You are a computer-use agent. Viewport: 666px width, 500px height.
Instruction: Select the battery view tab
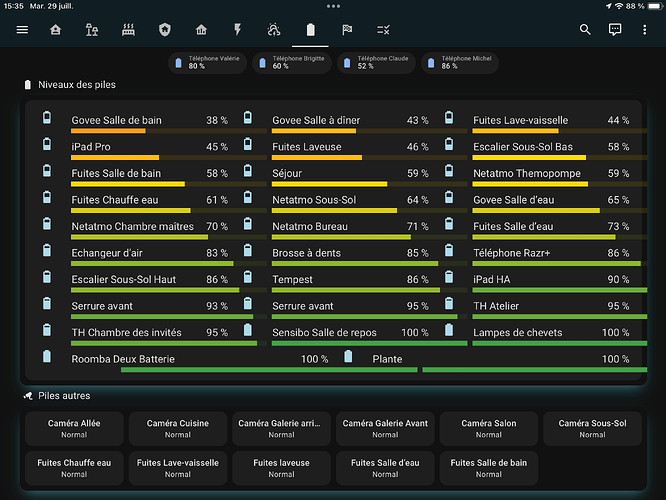tap(310, 30)
